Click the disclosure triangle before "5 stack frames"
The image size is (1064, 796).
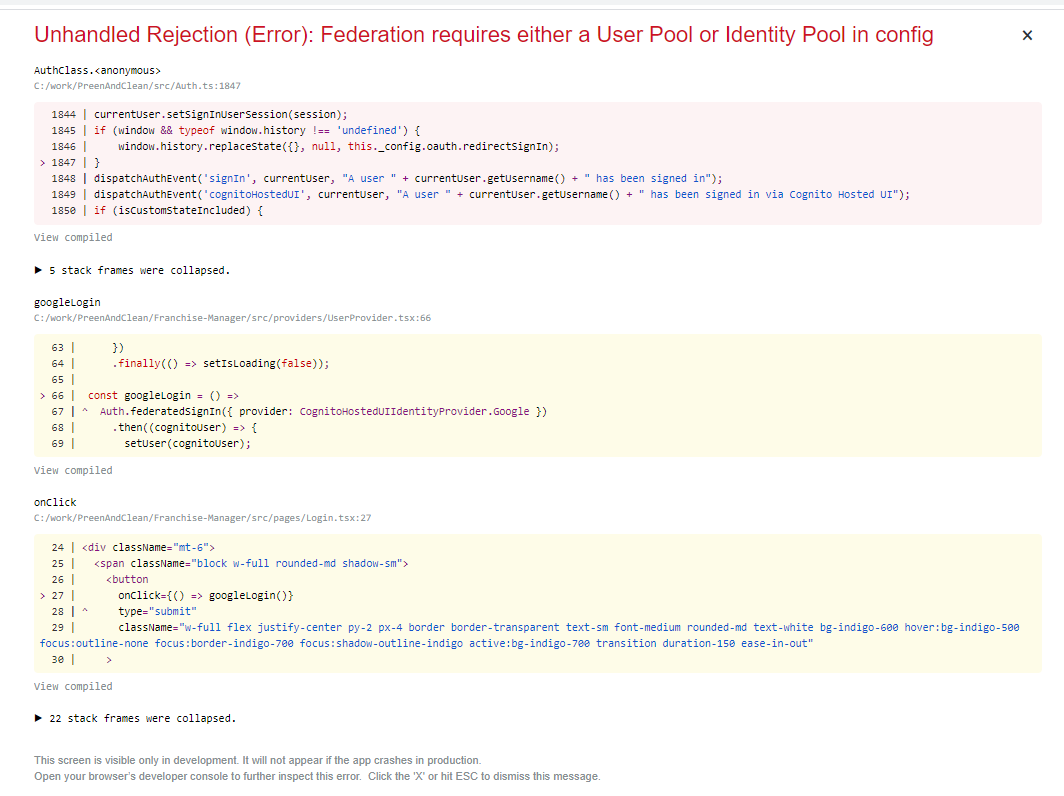click(x=39, y=270)
